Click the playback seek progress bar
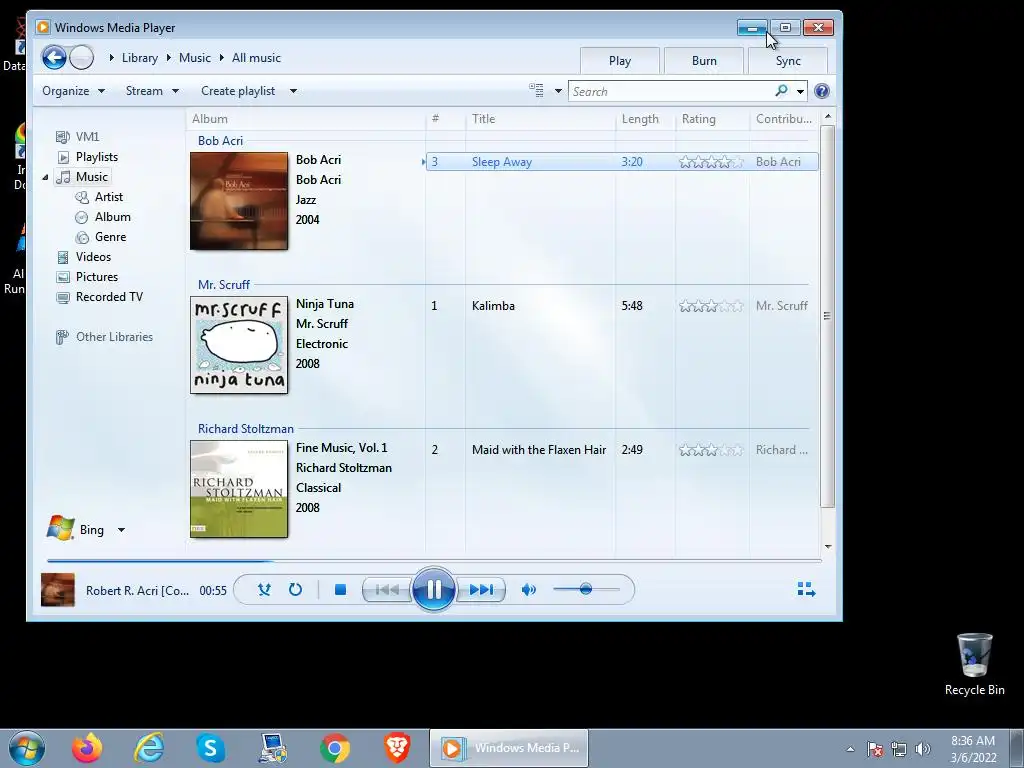1024x768 pixels. pos(434,560)
